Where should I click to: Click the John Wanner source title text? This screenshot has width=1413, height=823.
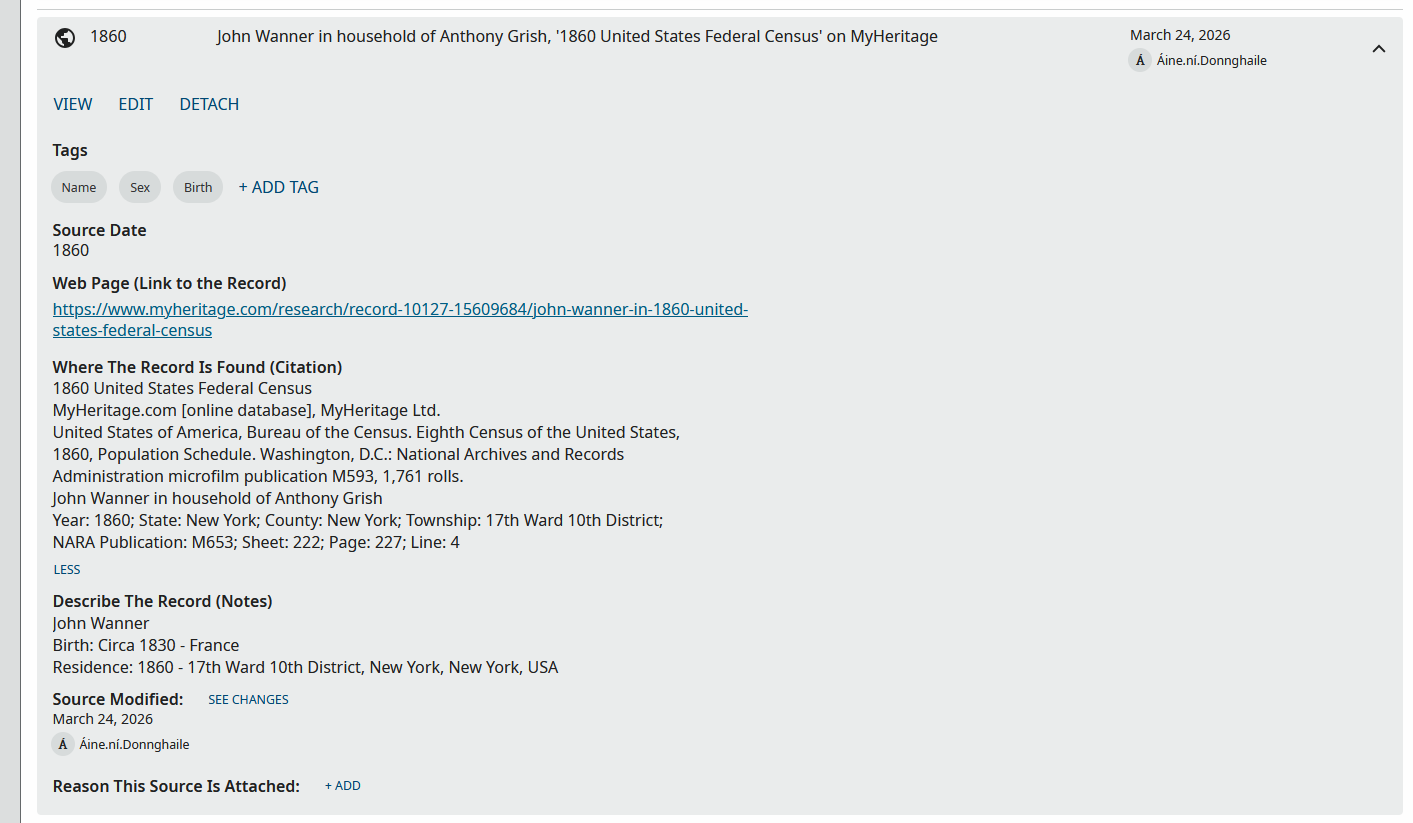click(577, 37)
